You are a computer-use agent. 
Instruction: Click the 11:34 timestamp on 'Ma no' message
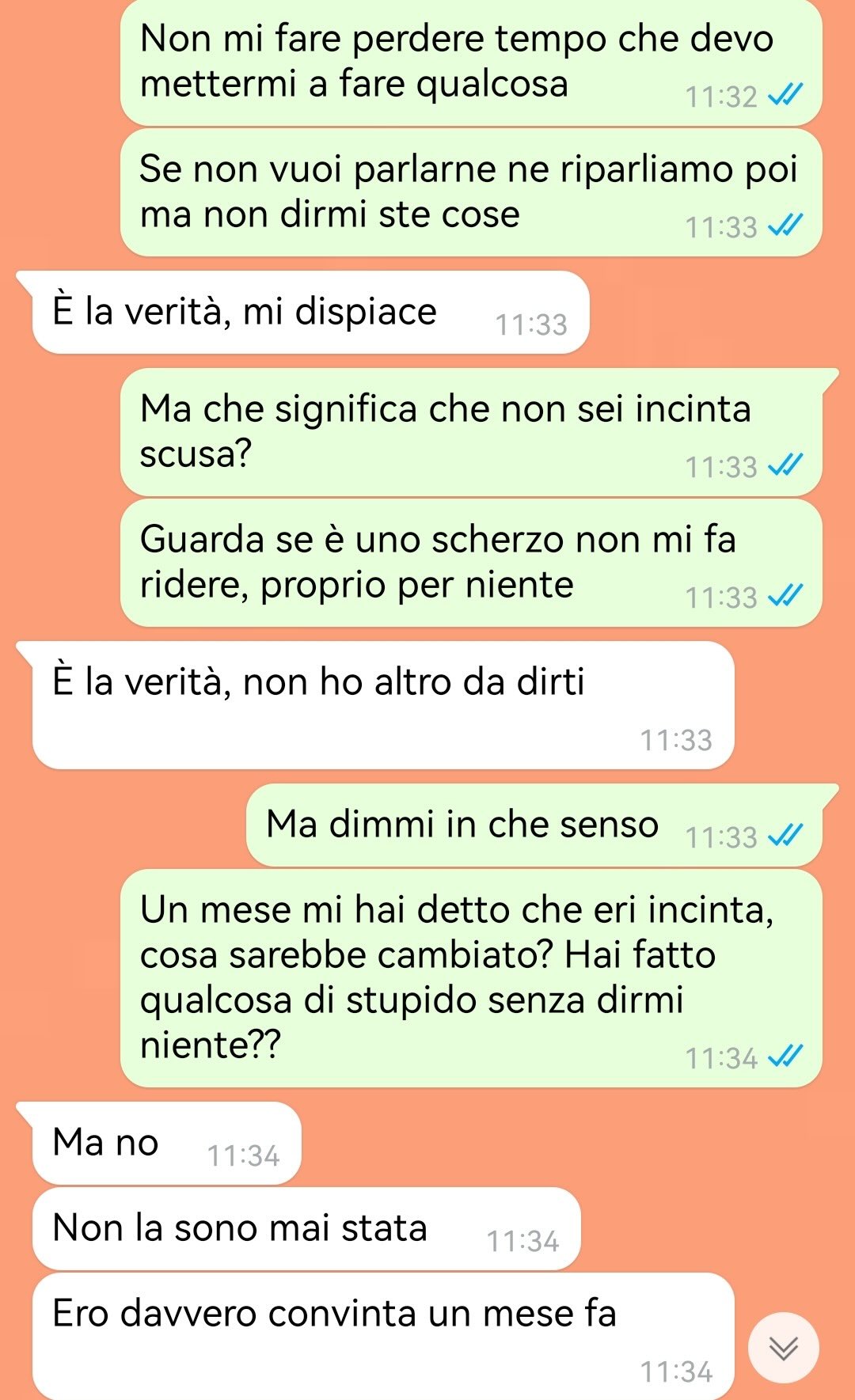tap(243, 1156)
